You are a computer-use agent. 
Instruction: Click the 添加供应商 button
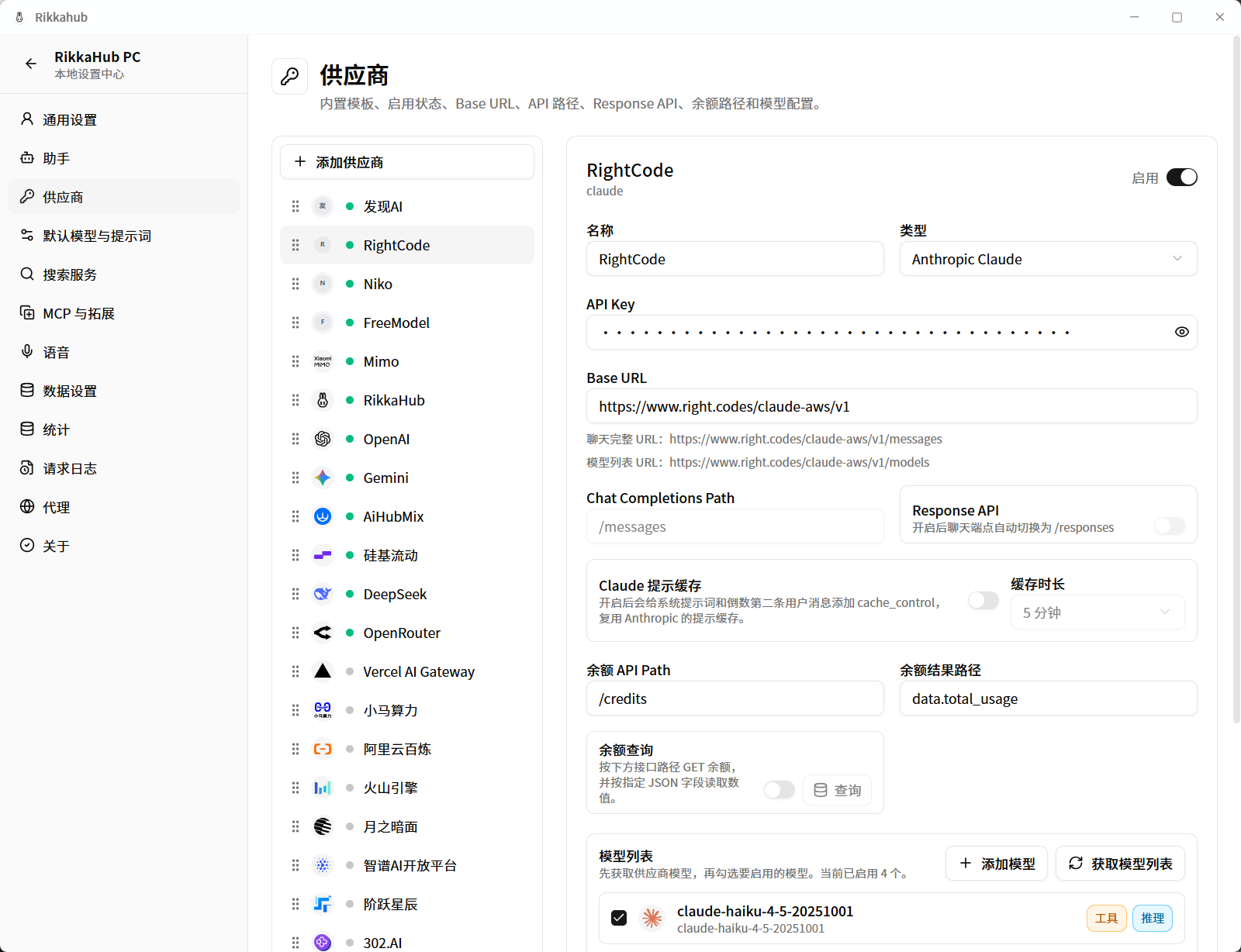pyautogui.click(x=407, y=162)
